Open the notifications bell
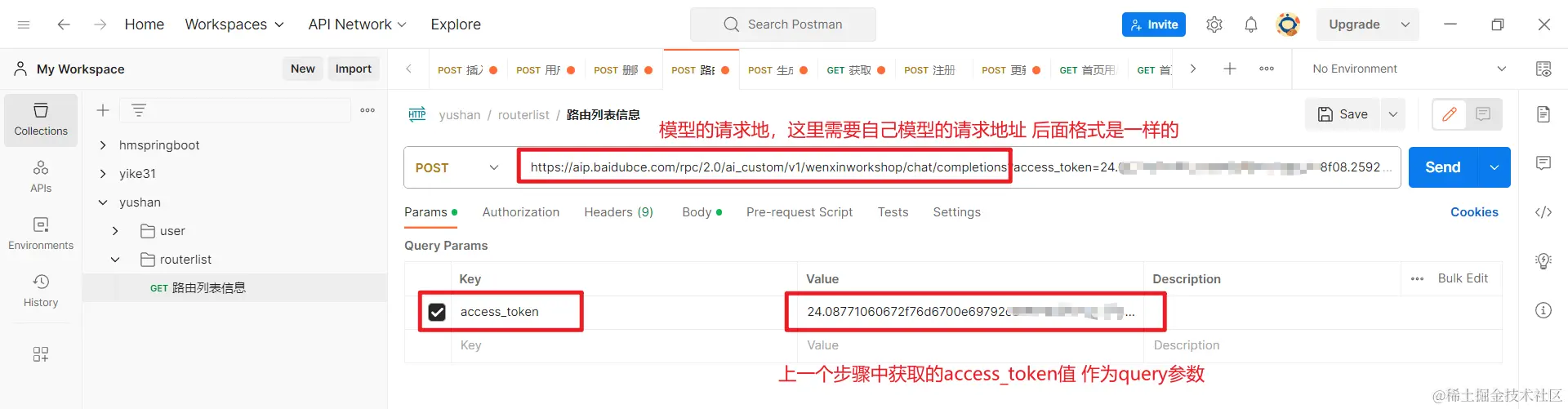Image resolution: width=1568 pixels, height=409 pixels. pyautogui.click(x=1251, y=24)
